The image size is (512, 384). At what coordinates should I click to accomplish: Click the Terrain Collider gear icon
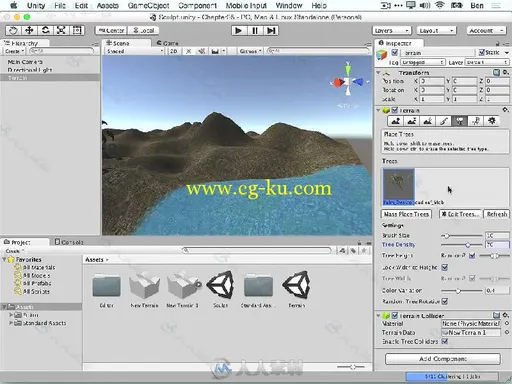click(505, 315)
